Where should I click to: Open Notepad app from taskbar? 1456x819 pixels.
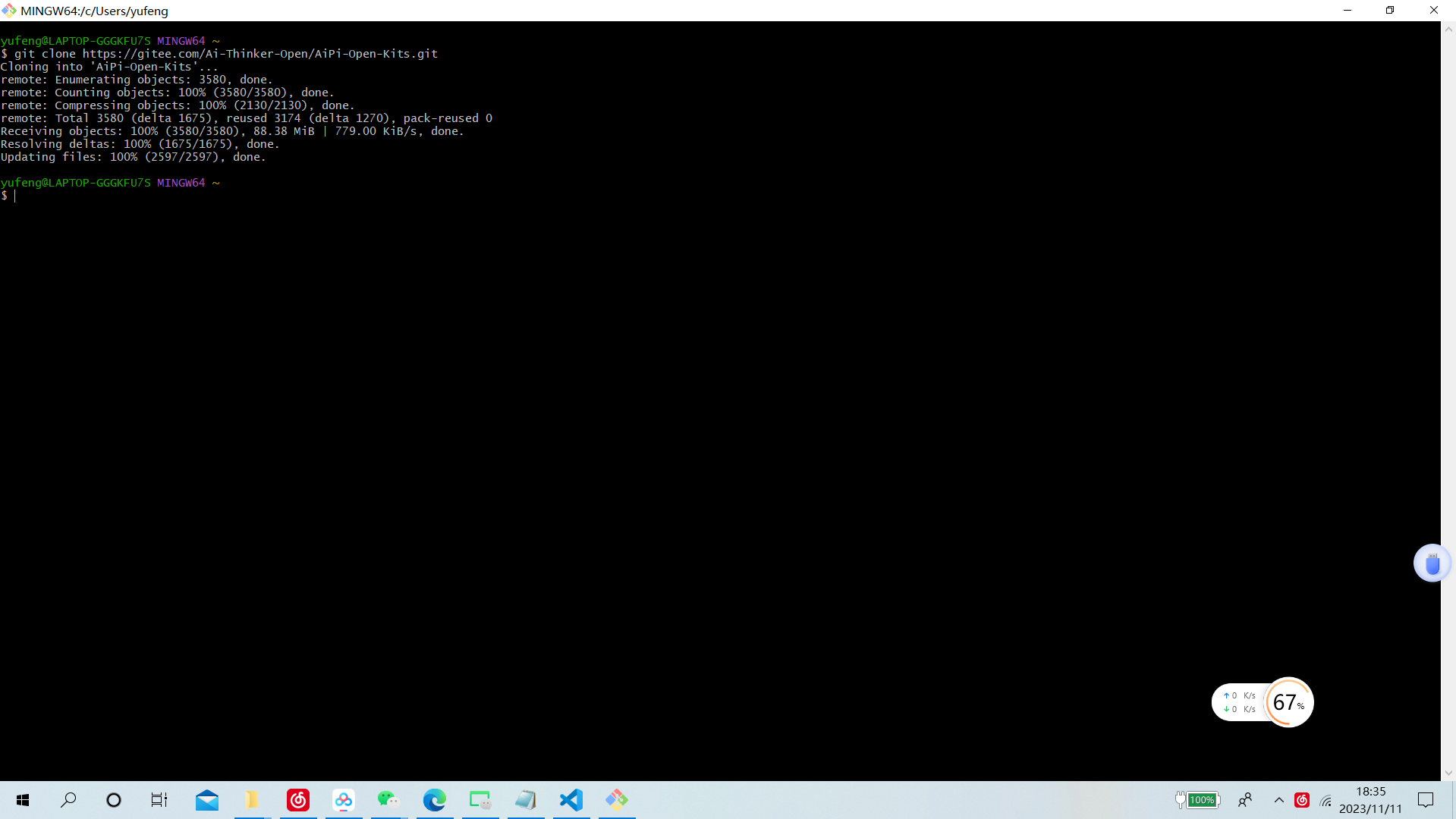526,800
